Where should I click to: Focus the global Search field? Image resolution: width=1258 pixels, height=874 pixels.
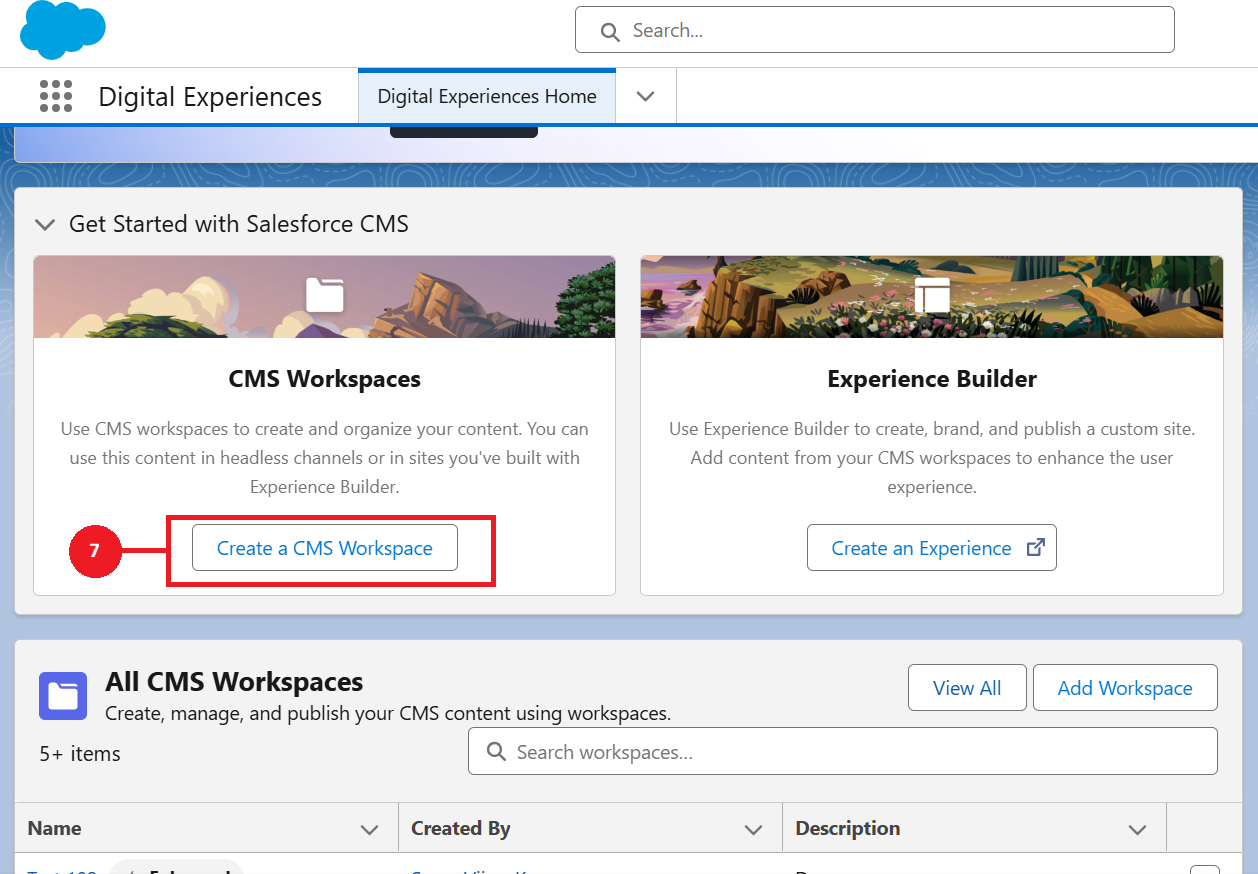click(x=890, y=31)
